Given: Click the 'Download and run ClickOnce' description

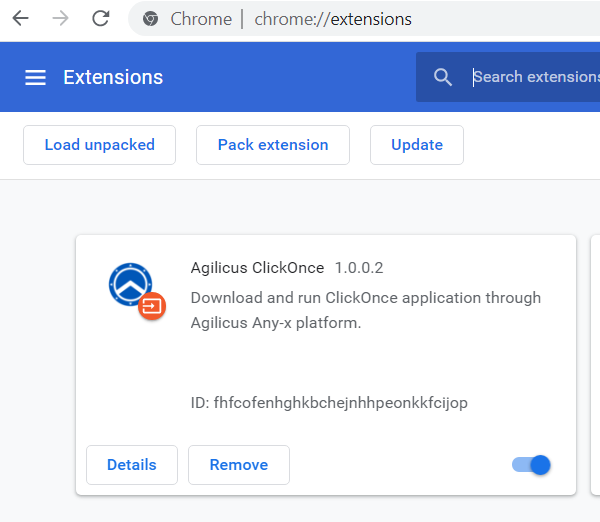Looking at the screenshot, I should click(x=366, y=310).
